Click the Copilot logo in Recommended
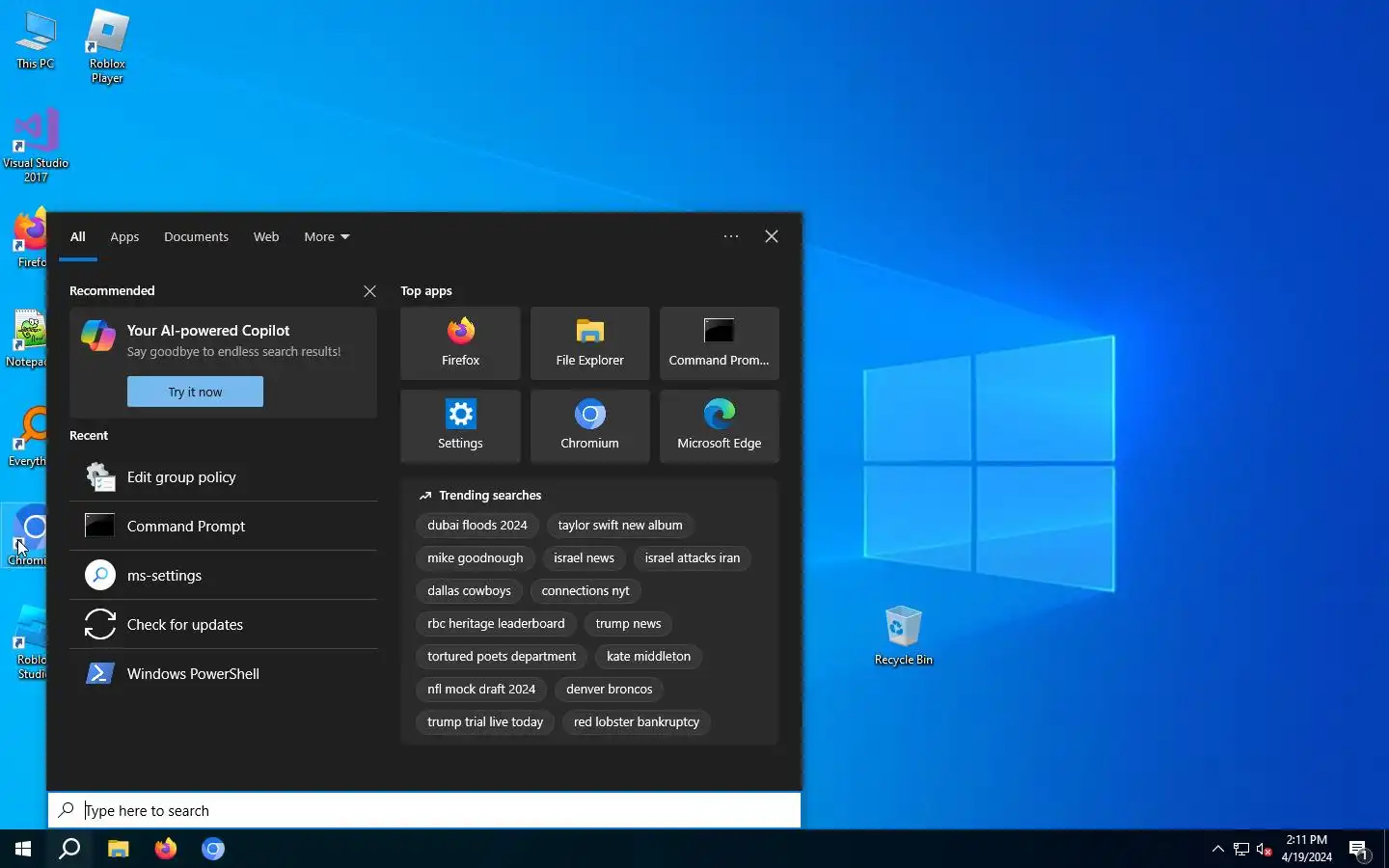Screen dimensions: 1389x868 (98, 336)
